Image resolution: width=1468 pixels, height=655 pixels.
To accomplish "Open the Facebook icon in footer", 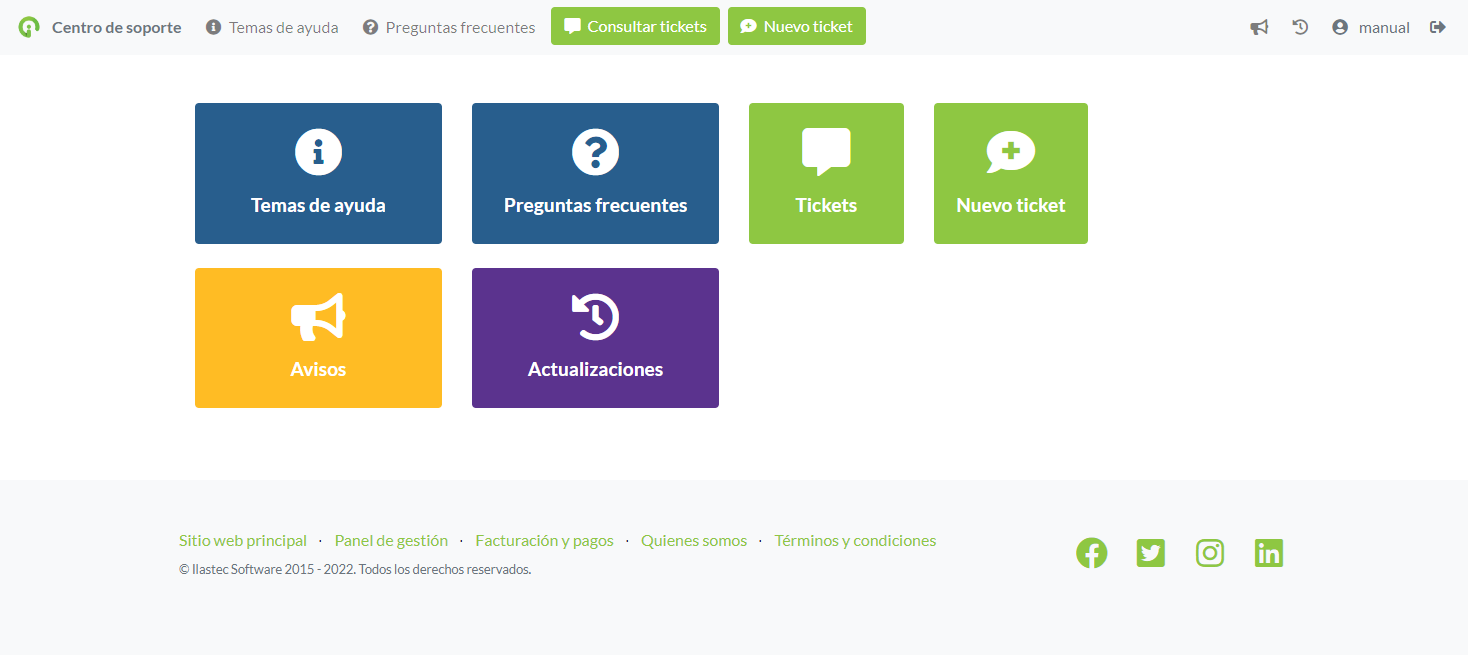I will click(1091, 553).
